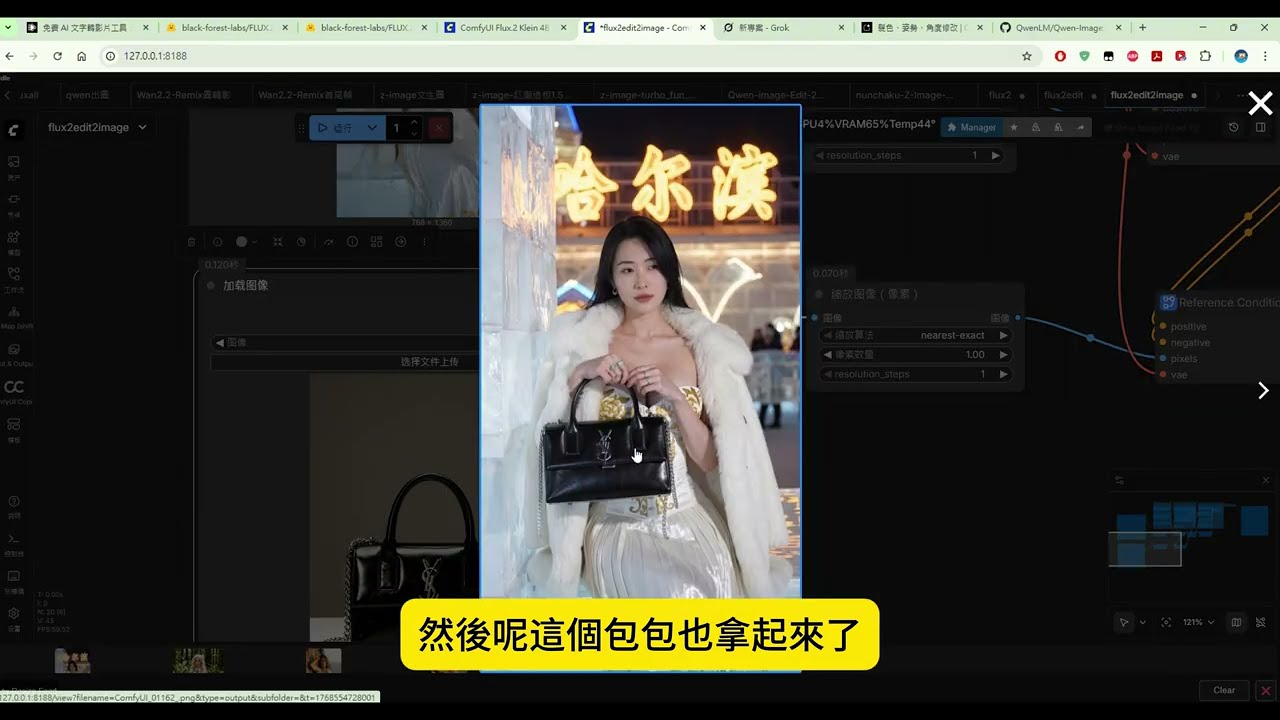Click the share arrow icon beside Manager
The image size is (1280, 720).
click(1080, 127)
